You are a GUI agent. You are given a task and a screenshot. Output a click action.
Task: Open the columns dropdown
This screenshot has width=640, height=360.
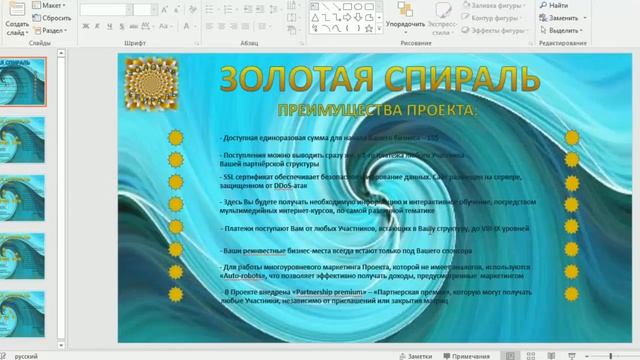pyautogui.click(x=264, y=27)
